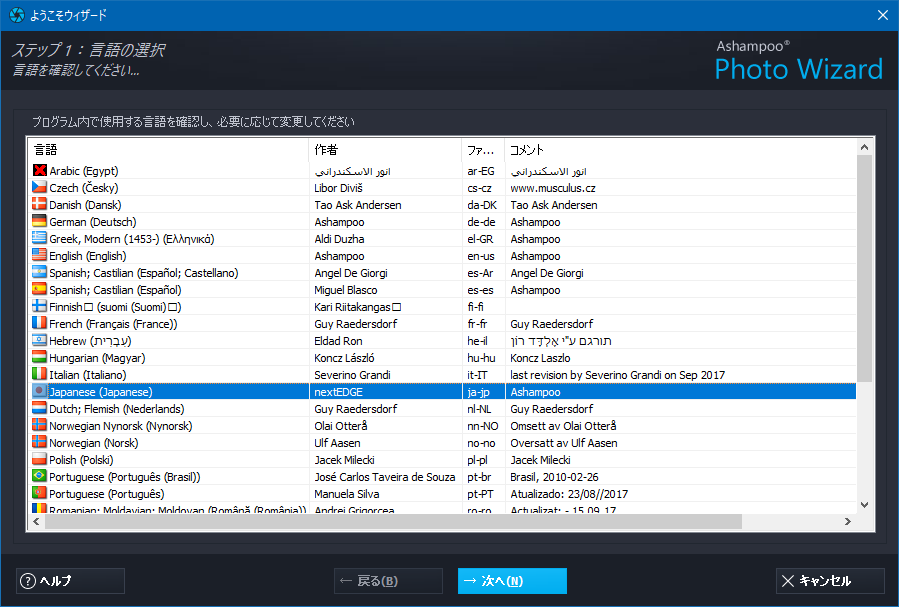Click the Japanese flag icon
The width and height of the screenshot is (899, 607).
40,391
